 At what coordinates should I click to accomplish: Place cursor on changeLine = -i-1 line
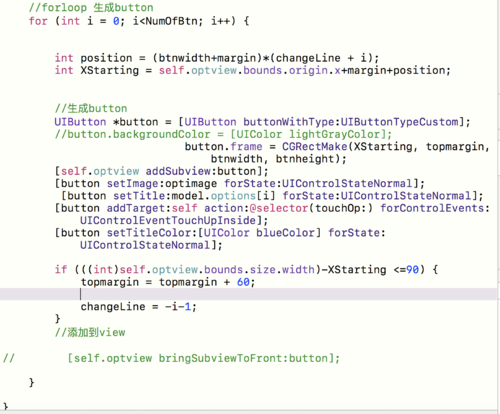tap(138, 307)
